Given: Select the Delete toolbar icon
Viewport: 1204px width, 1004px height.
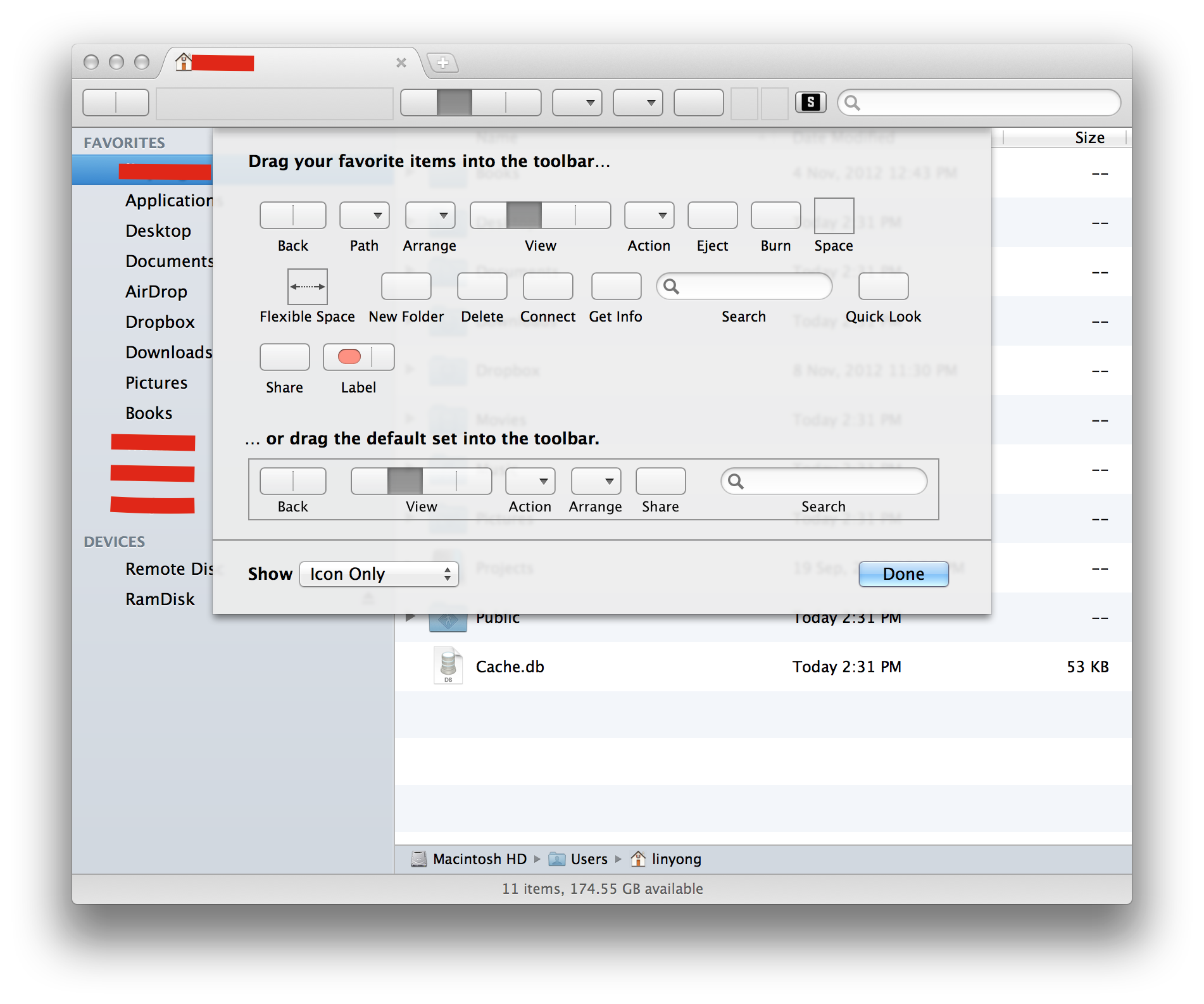Looking at the screenshot, I should [x=482, y=286].
